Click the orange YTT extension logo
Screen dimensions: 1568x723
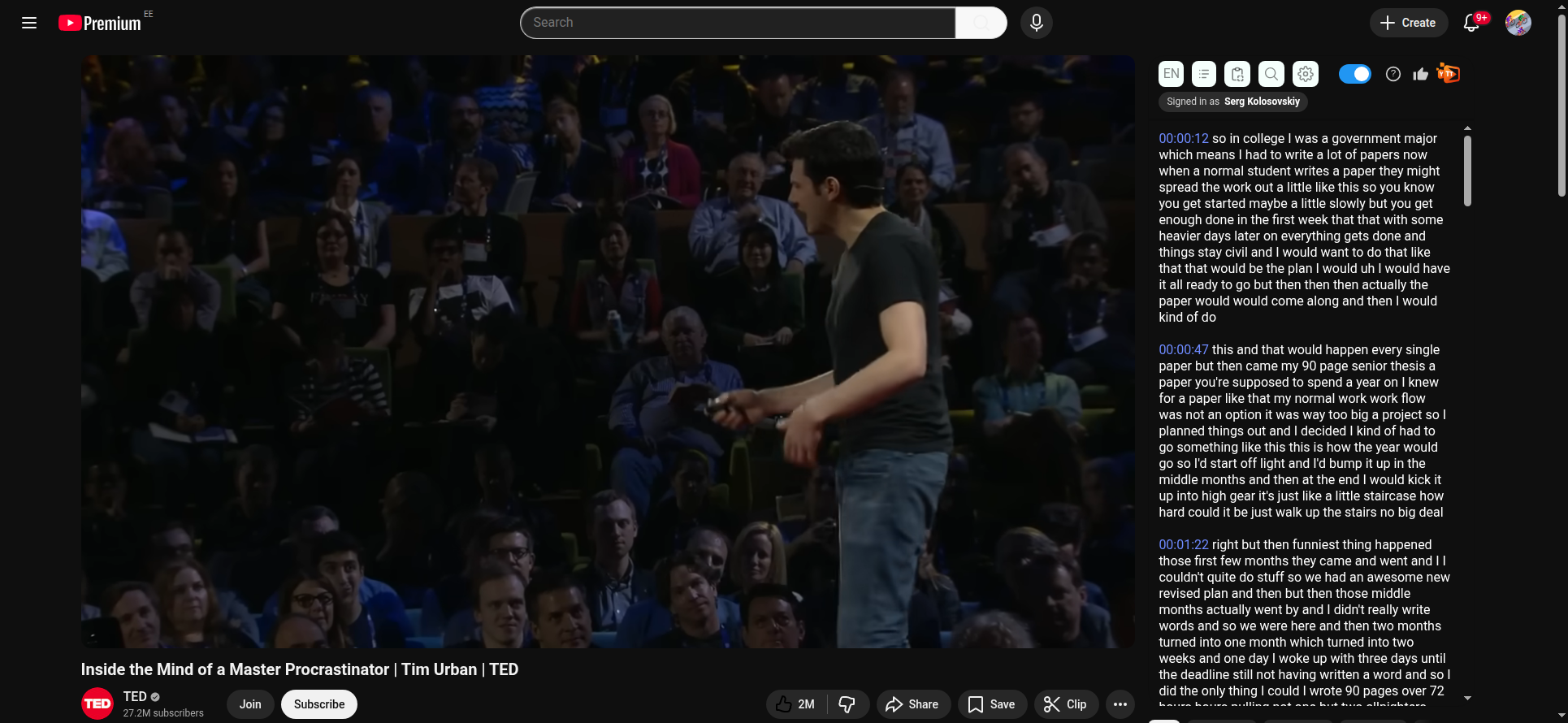pos(1449,74)
